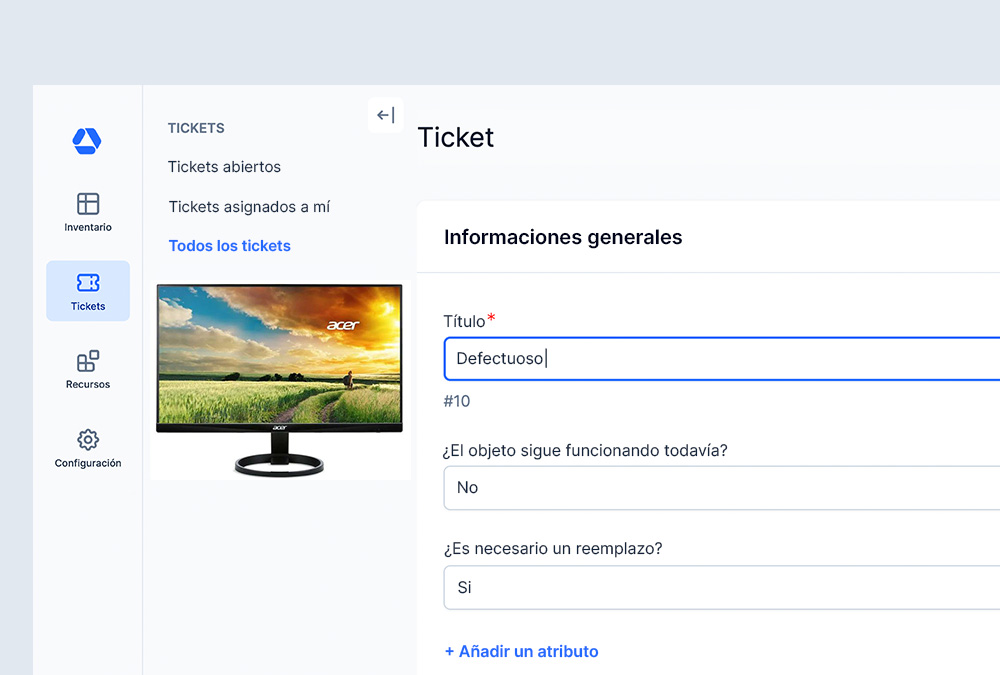Viewport: 1000px width, 675px height.
Task: Click '+ Añadir un atributo'
Action: point(521,651)
